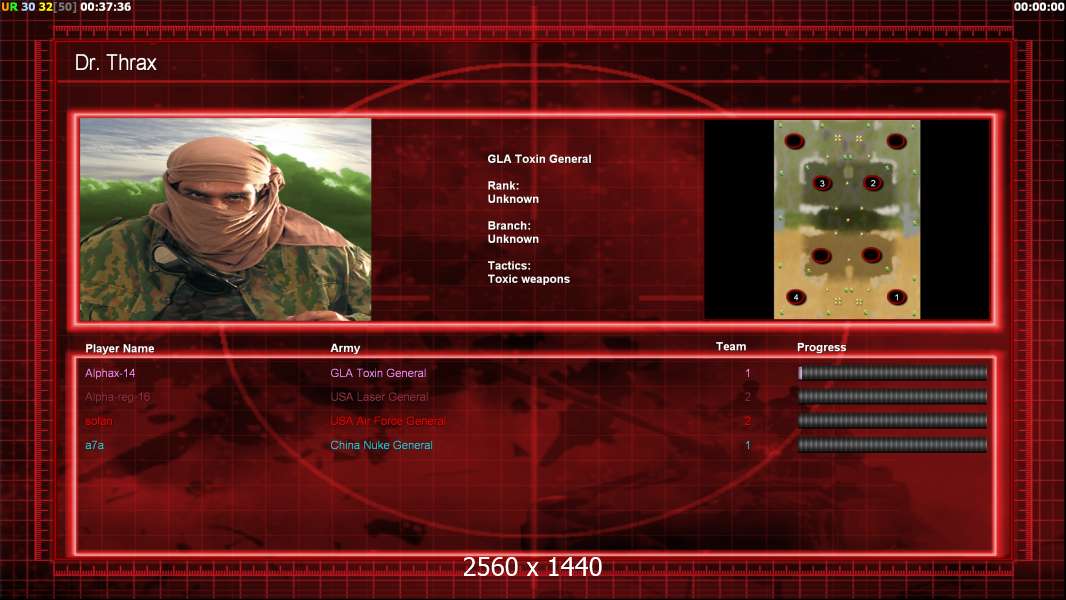Click the USA Air Force General army entry
Image resolution: width=1066 pixels, height=600 pixels.
click(x=388, y=421)
